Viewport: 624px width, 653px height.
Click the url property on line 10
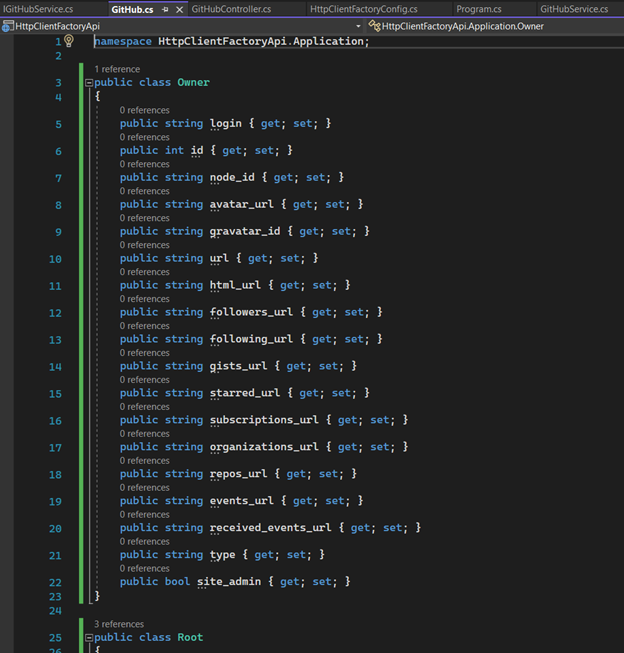(219, 258)
